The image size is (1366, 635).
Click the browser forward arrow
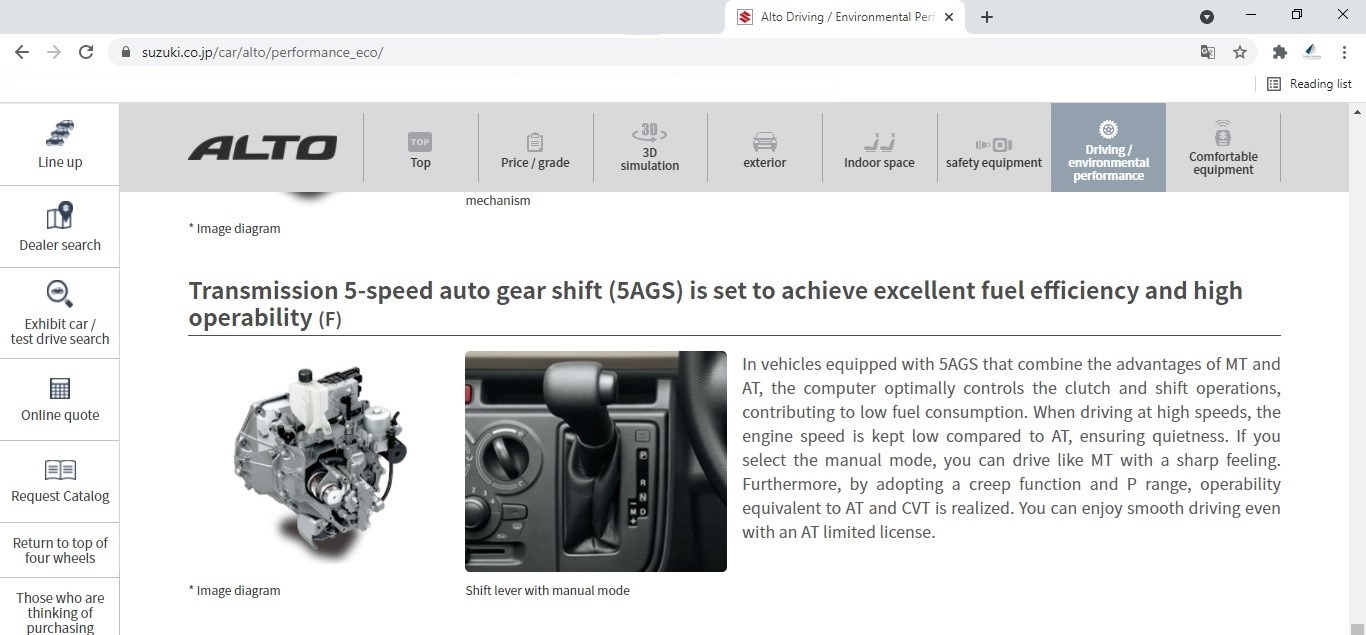54,52
